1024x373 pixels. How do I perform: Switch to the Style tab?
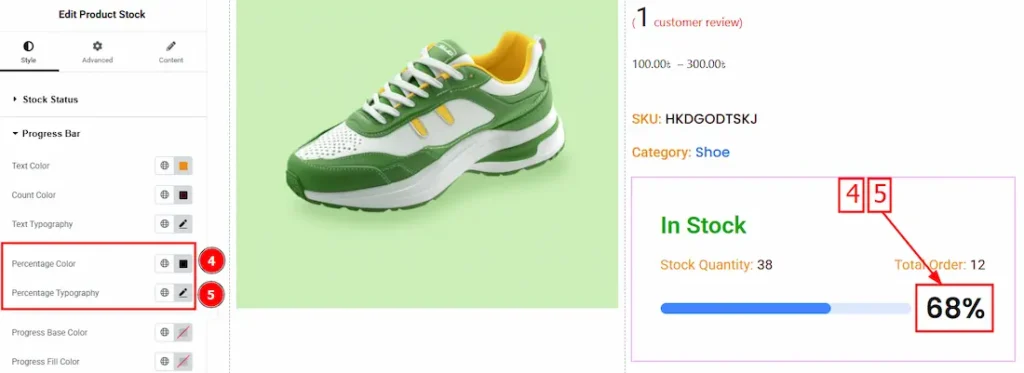(x=29, y=52)
